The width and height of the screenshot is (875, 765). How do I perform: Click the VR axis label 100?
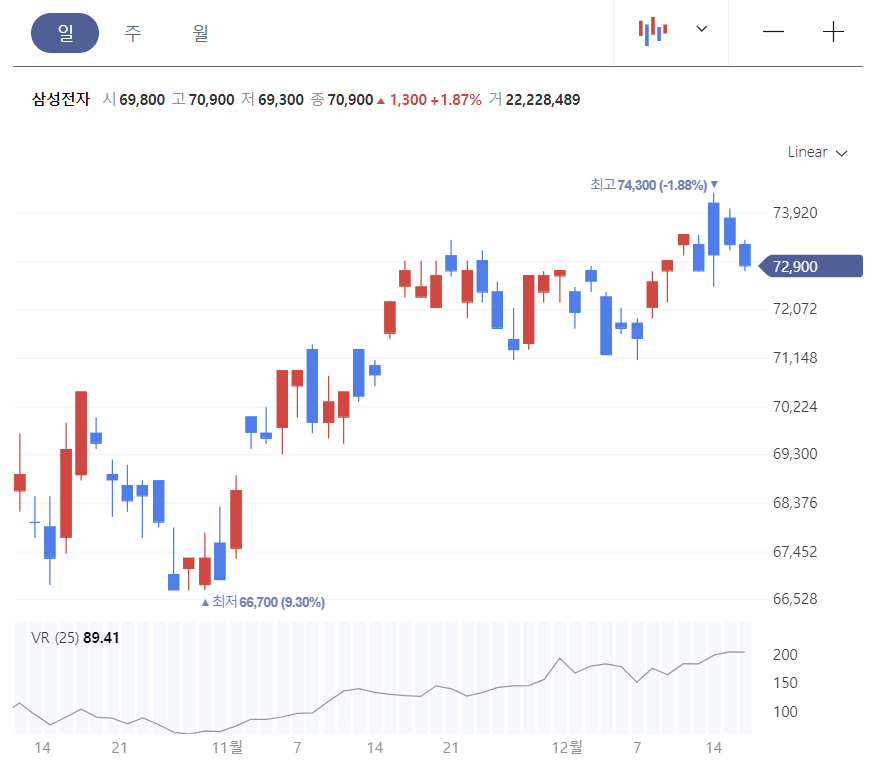tap(785, 711)
